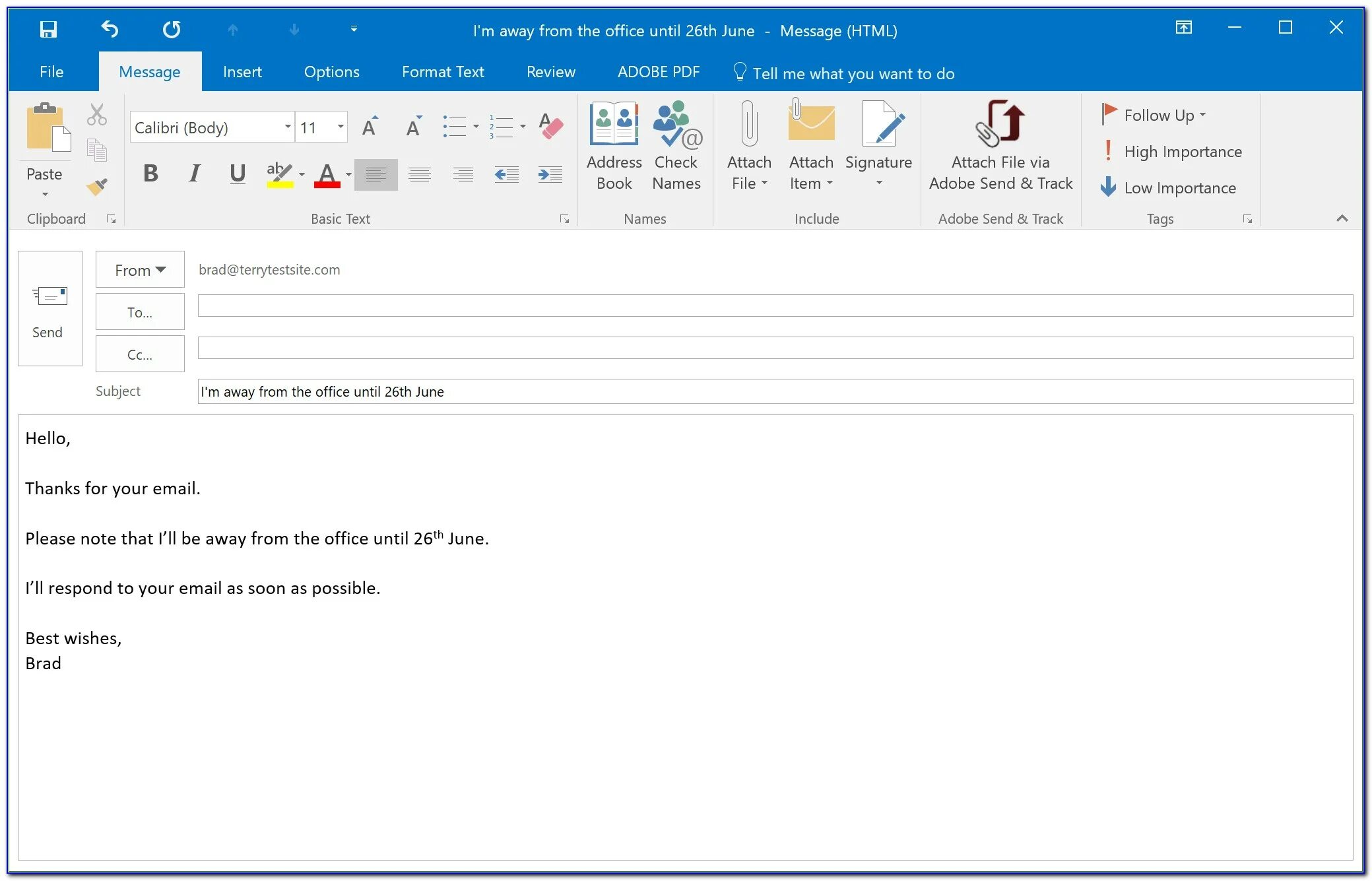Click in the Subject text field

click(775, 391)
